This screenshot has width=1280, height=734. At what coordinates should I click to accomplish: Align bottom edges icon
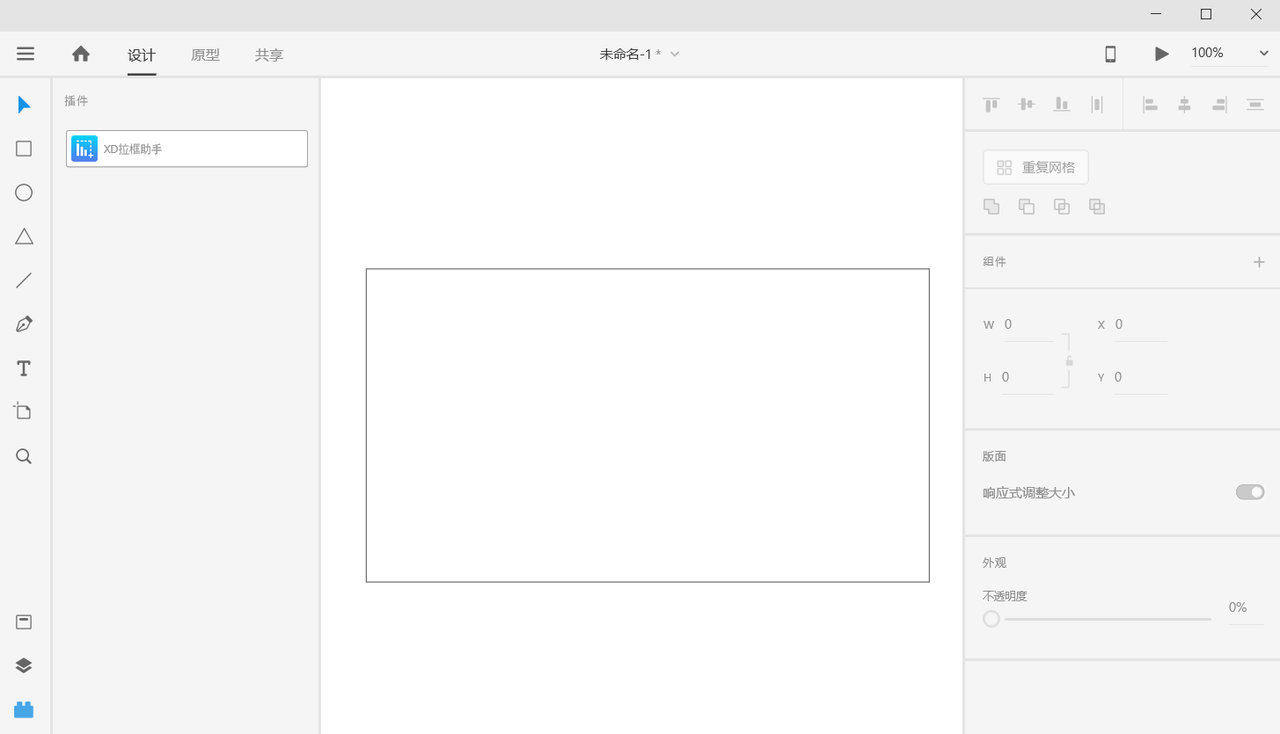click(1062, 104)
